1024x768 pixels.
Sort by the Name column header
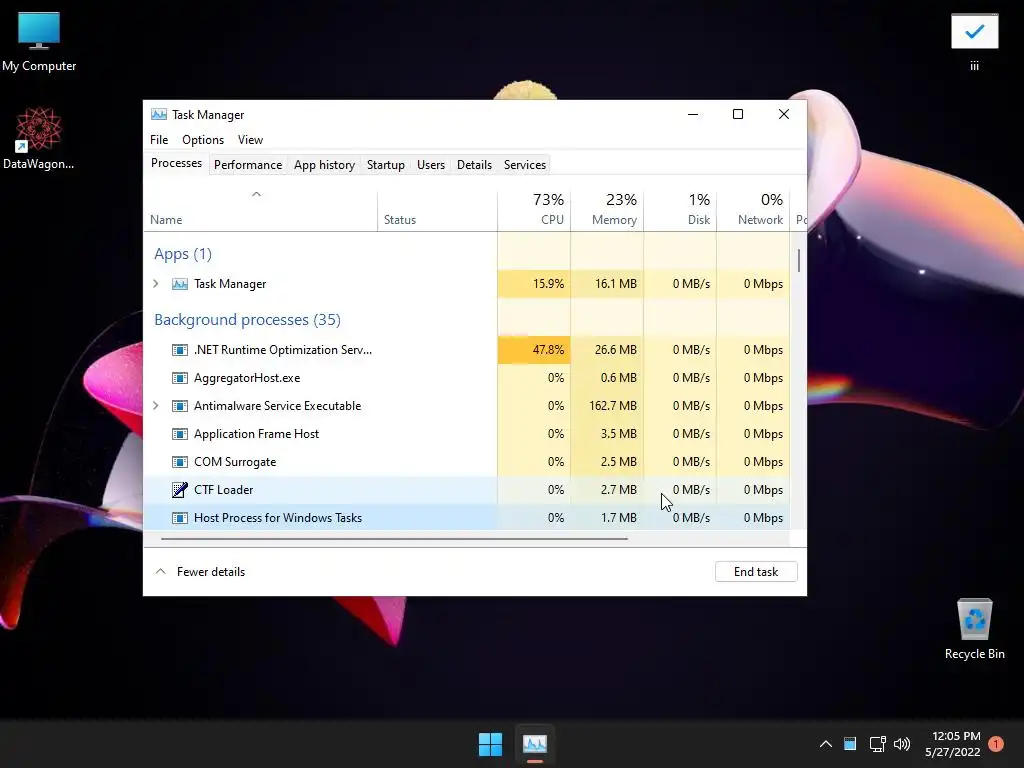click(260, 210)
